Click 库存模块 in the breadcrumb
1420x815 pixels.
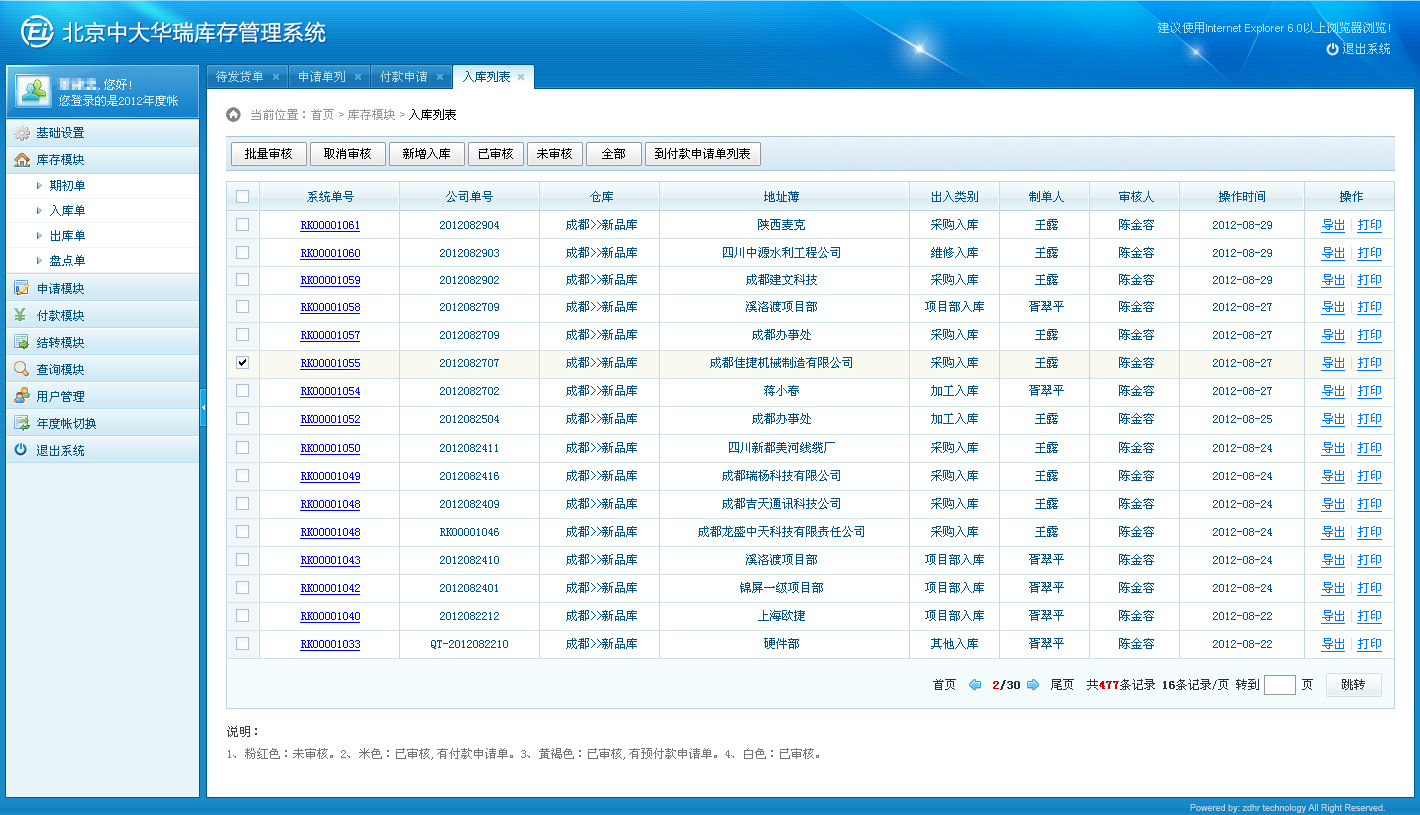click(371, 115)
